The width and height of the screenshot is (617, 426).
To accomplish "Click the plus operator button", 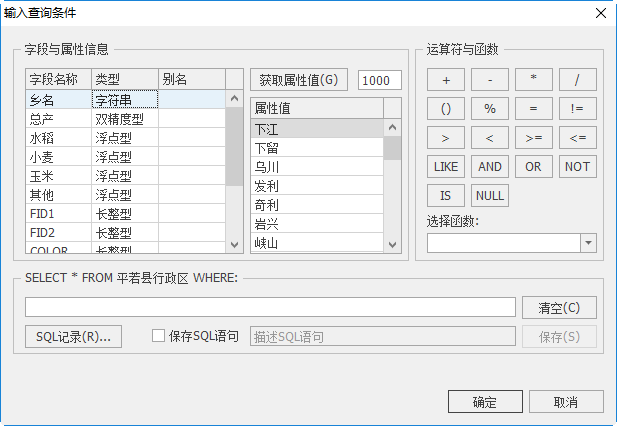I will point(445,80).
